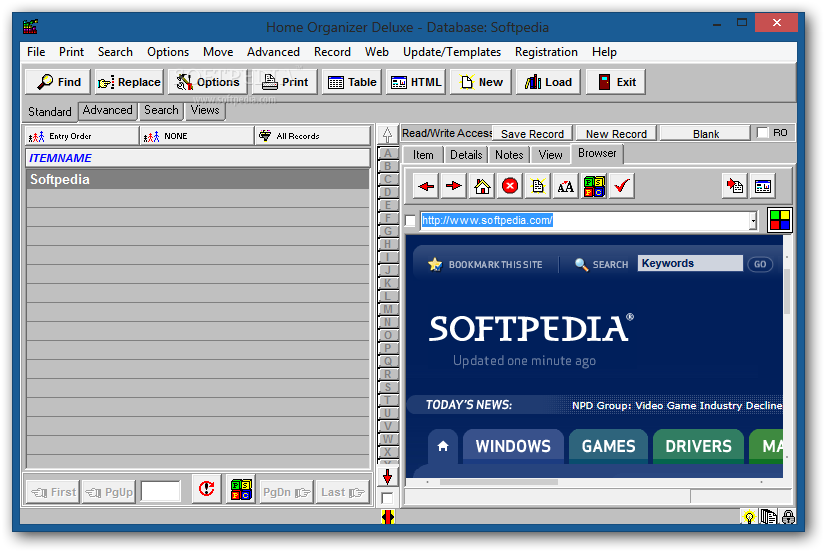
Task: Toggle the RO read-only checkbox
Action: [762, 133]
